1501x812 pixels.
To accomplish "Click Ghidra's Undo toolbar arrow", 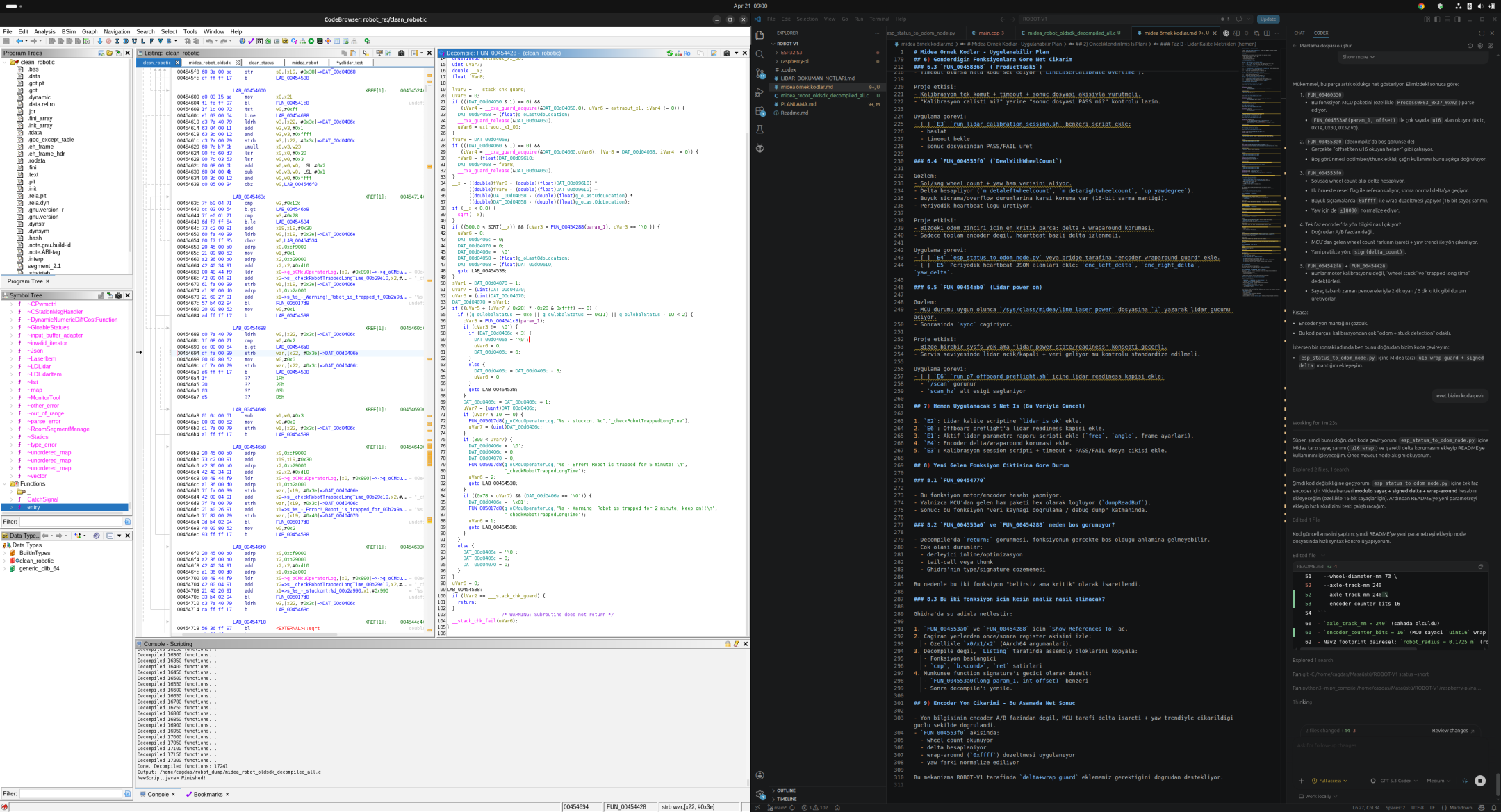I will click(x=209, y=41).
